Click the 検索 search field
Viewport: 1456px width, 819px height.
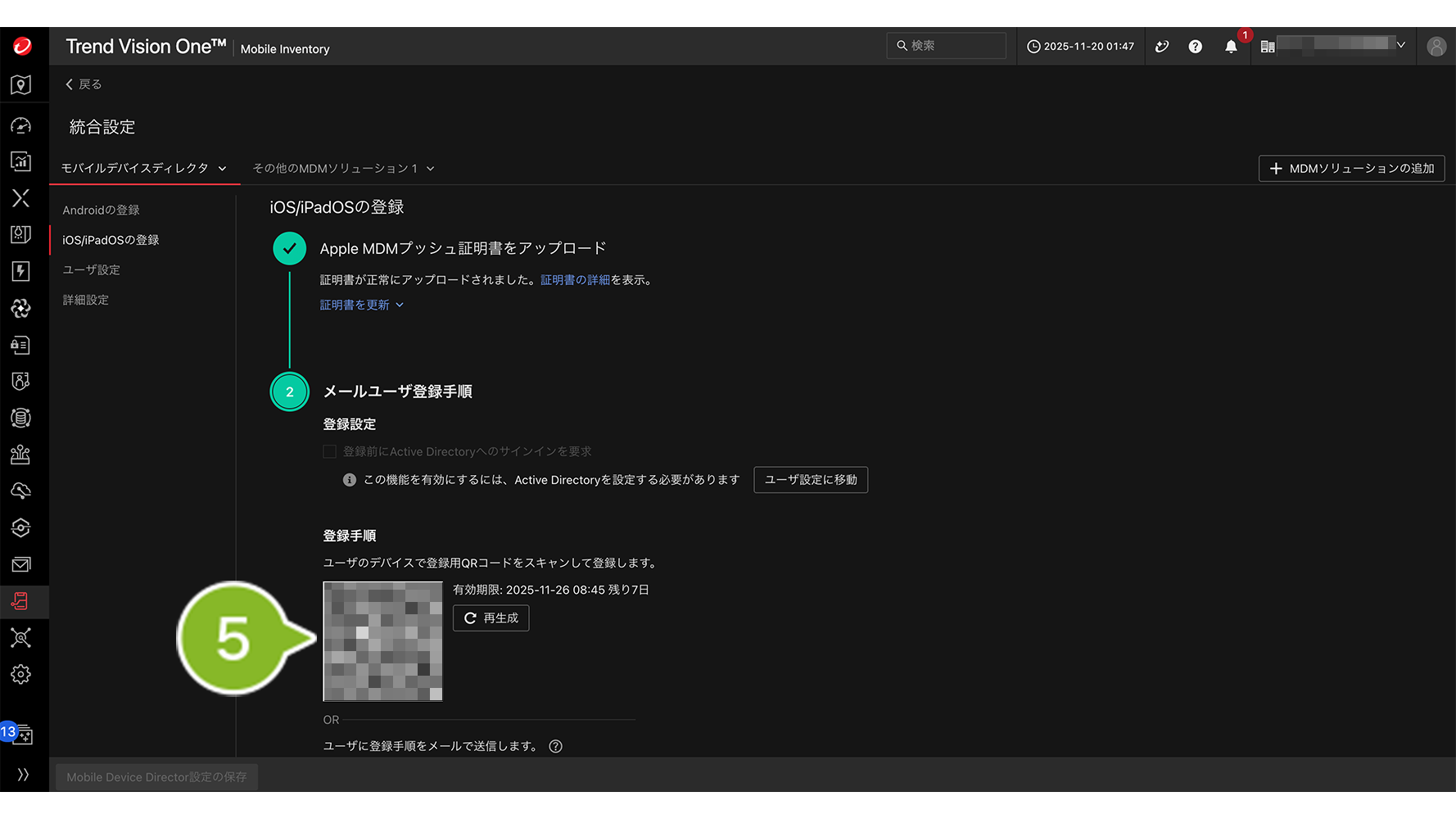tap(946, 46)
